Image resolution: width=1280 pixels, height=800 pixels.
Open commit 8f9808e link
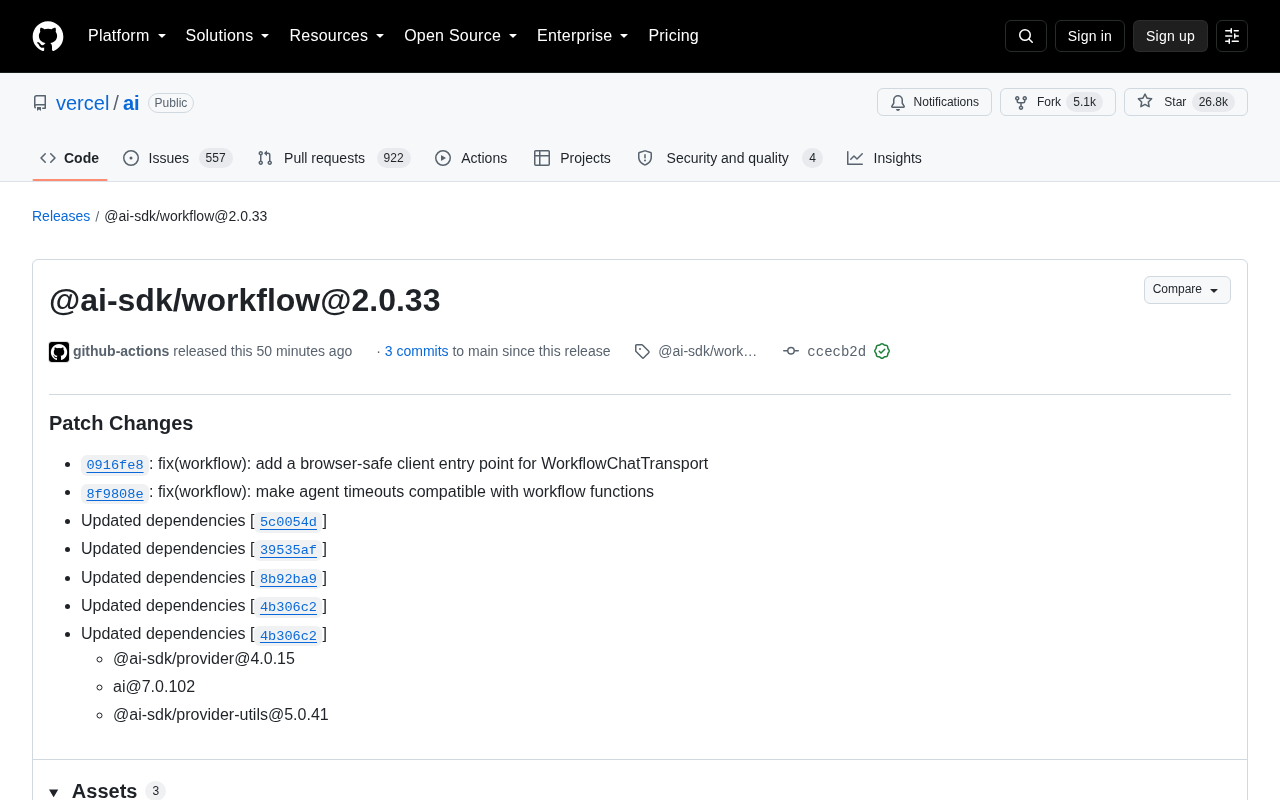coord(115,493)
